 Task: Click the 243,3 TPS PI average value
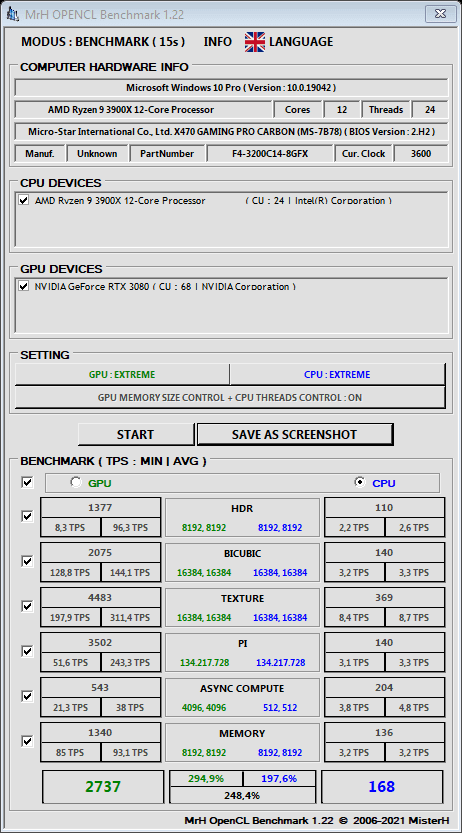point(131,663)
